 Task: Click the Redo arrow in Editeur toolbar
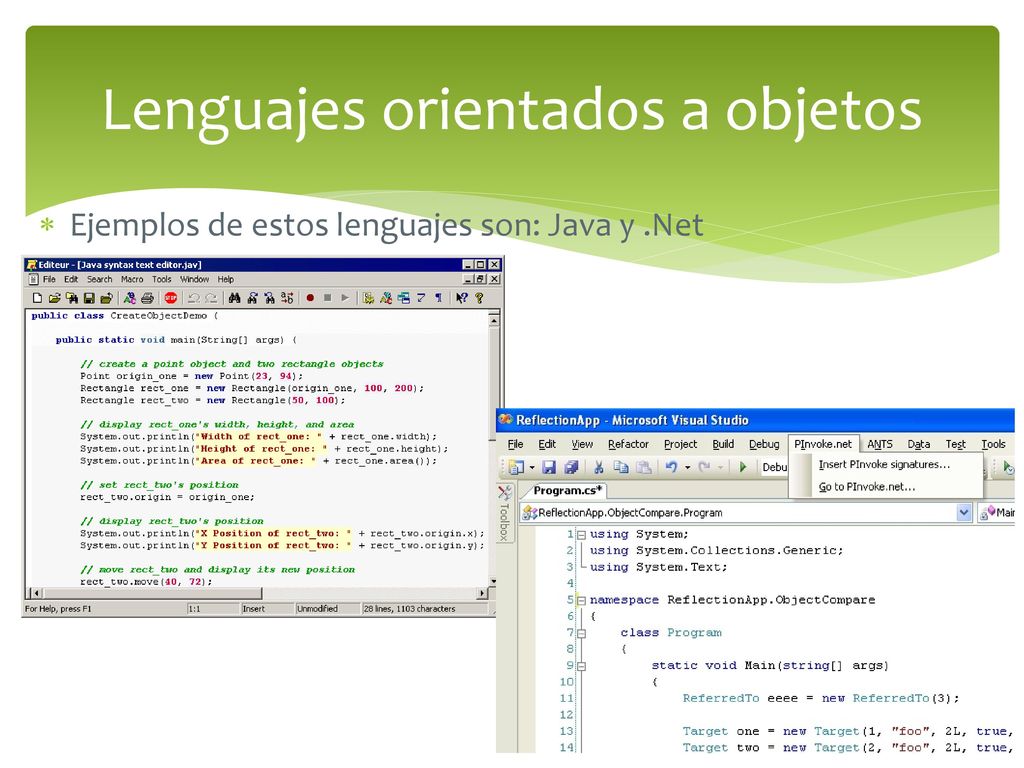pos(210,298)
